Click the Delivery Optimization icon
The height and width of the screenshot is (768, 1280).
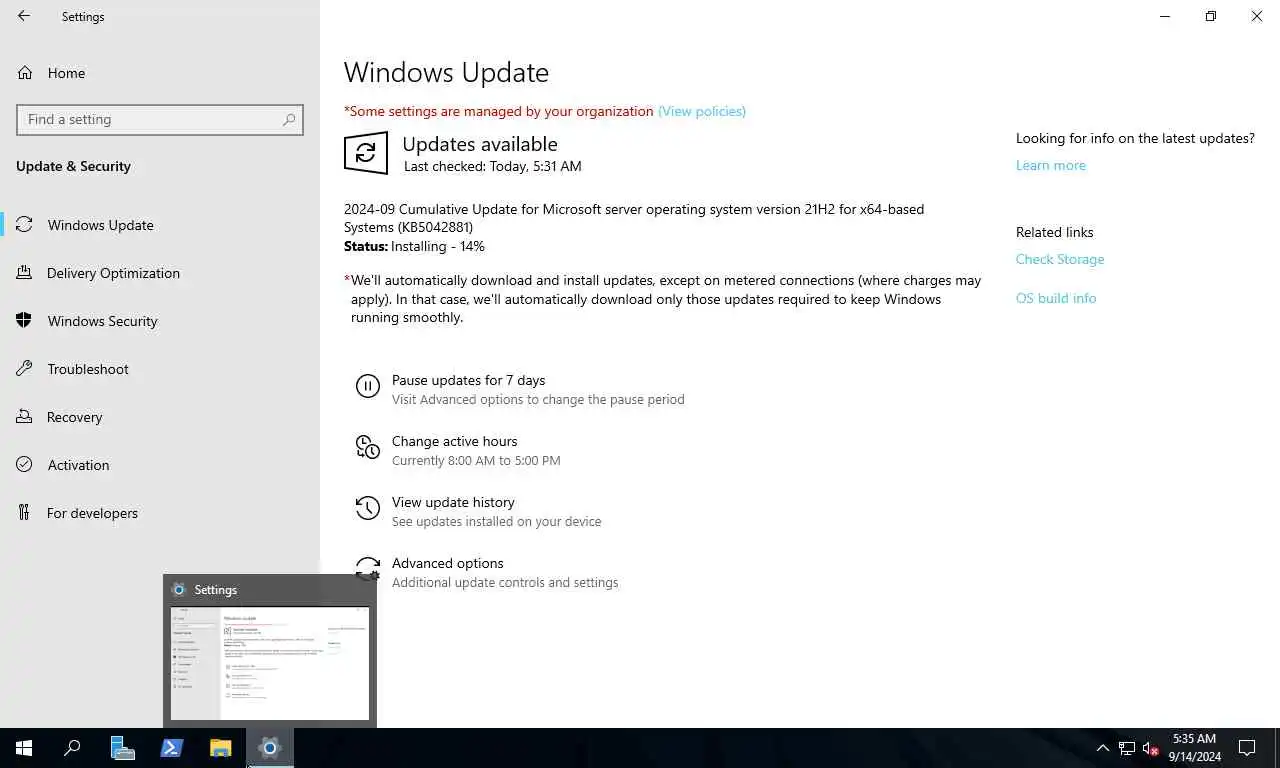(25, 273)
